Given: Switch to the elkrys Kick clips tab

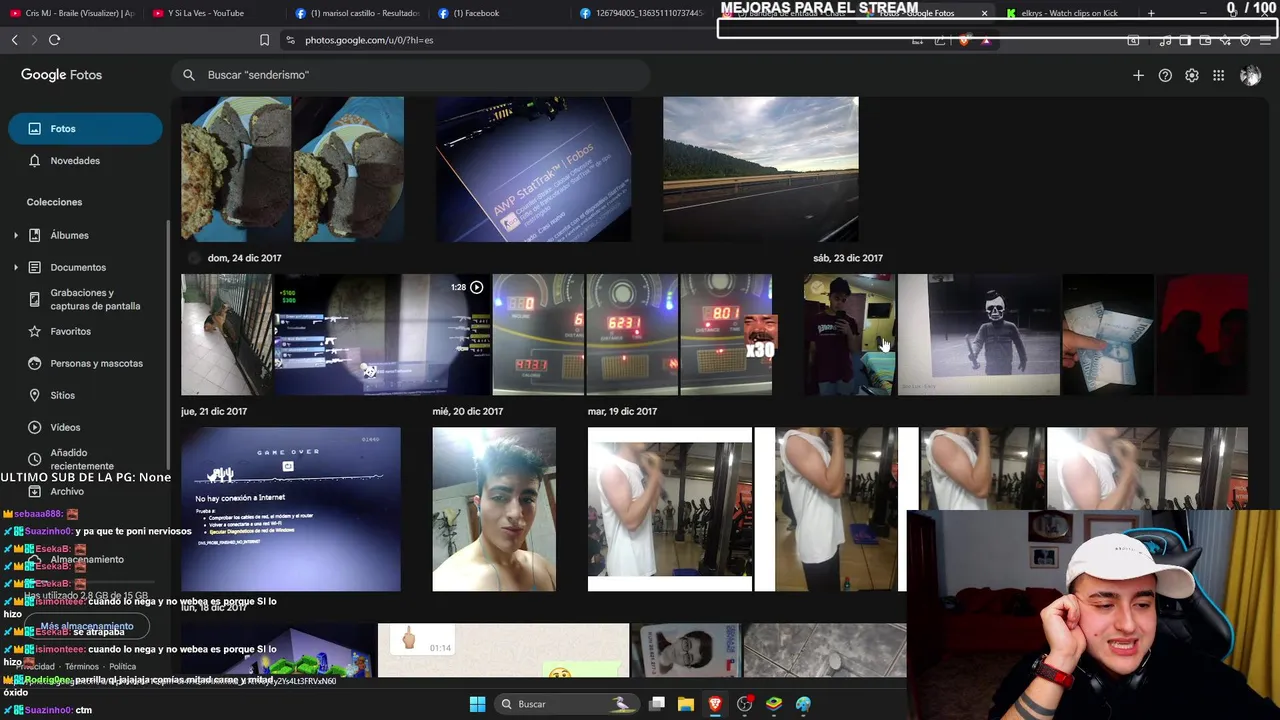Looking at the screenshot, I should tap(1069, 13).
